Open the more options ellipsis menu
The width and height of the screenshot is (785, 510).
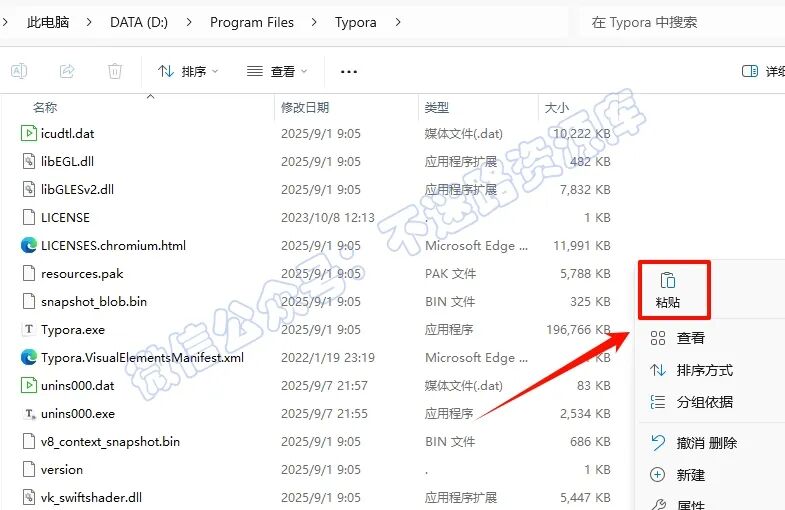(x=348, y=72)
